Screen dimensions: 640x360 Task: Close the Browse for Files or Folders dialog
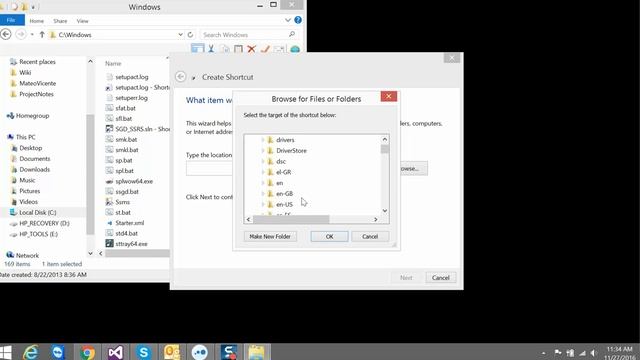tap(389, 96)
